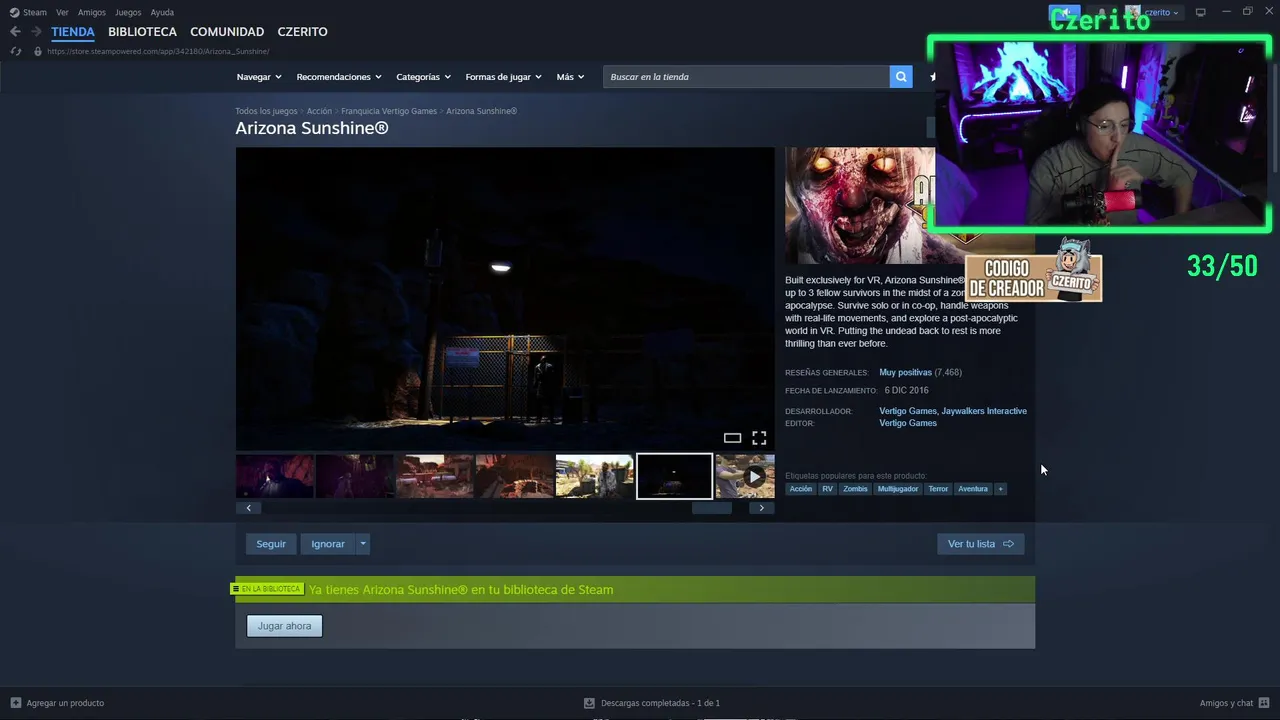The image size is (1280, 720).
Task: Open the Amigos y chat icon
Action: pos(1264,703)
